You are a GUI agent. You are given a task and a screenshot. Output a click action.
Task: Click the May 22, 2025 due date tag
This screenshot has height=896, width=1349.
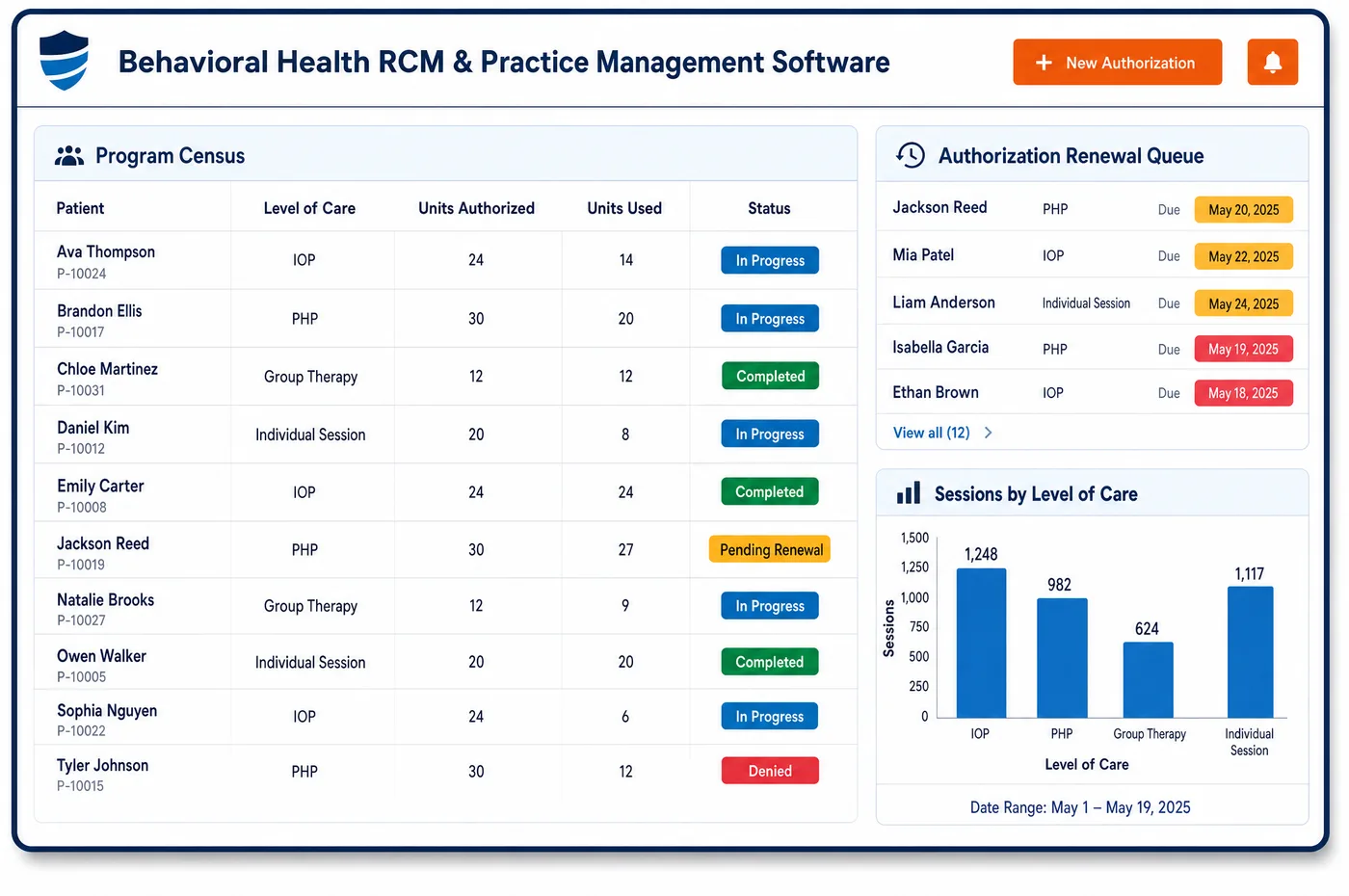[x=1243, y=256]
